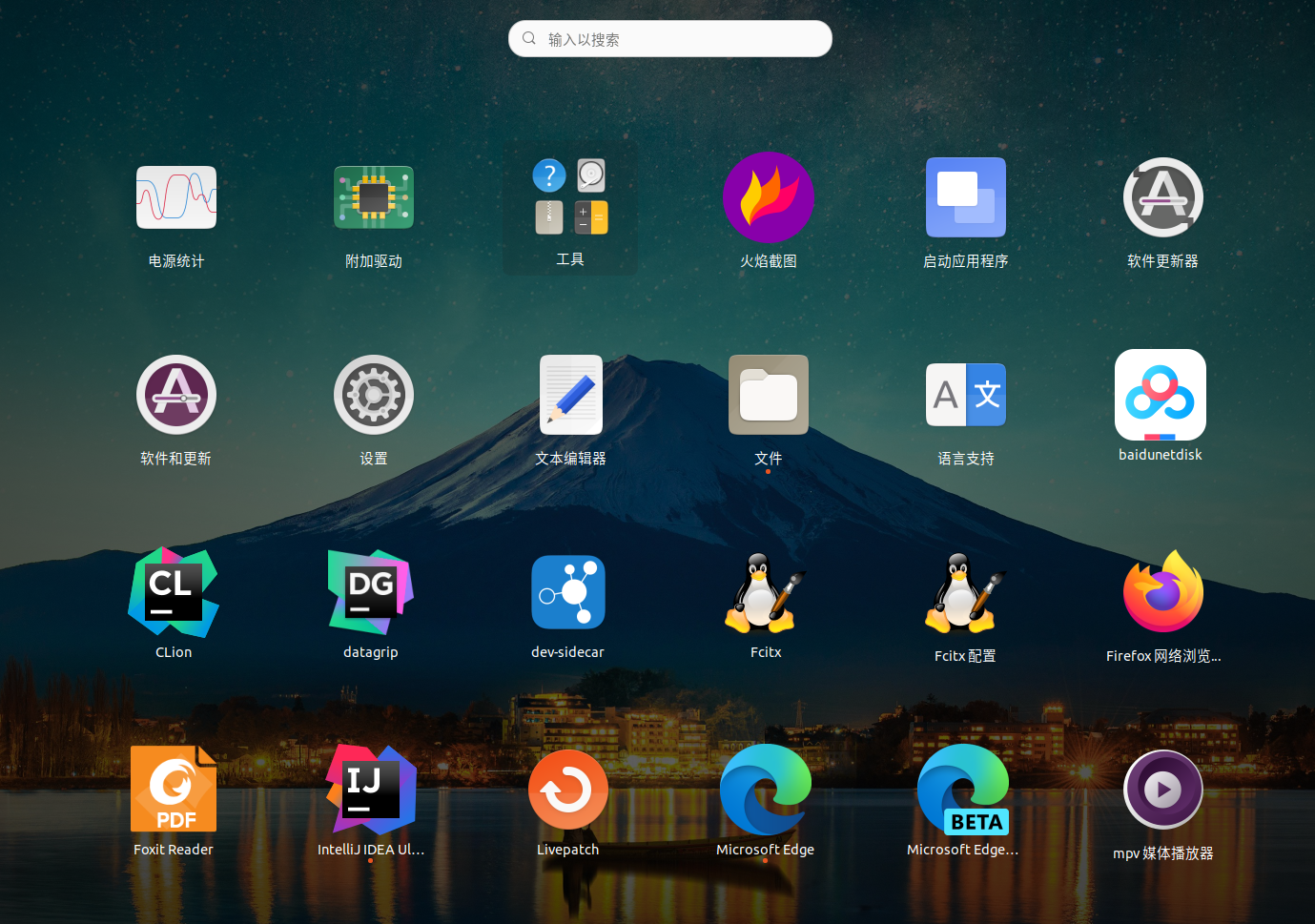Launch Microsoft Edge BETA browser

[963, 790]
